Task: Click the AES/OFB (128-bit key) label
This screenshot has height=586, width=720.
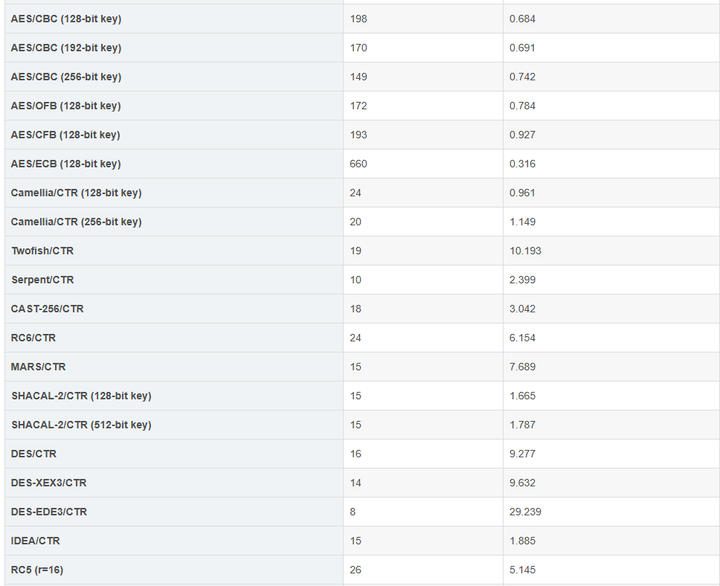Action: [66, 106]
